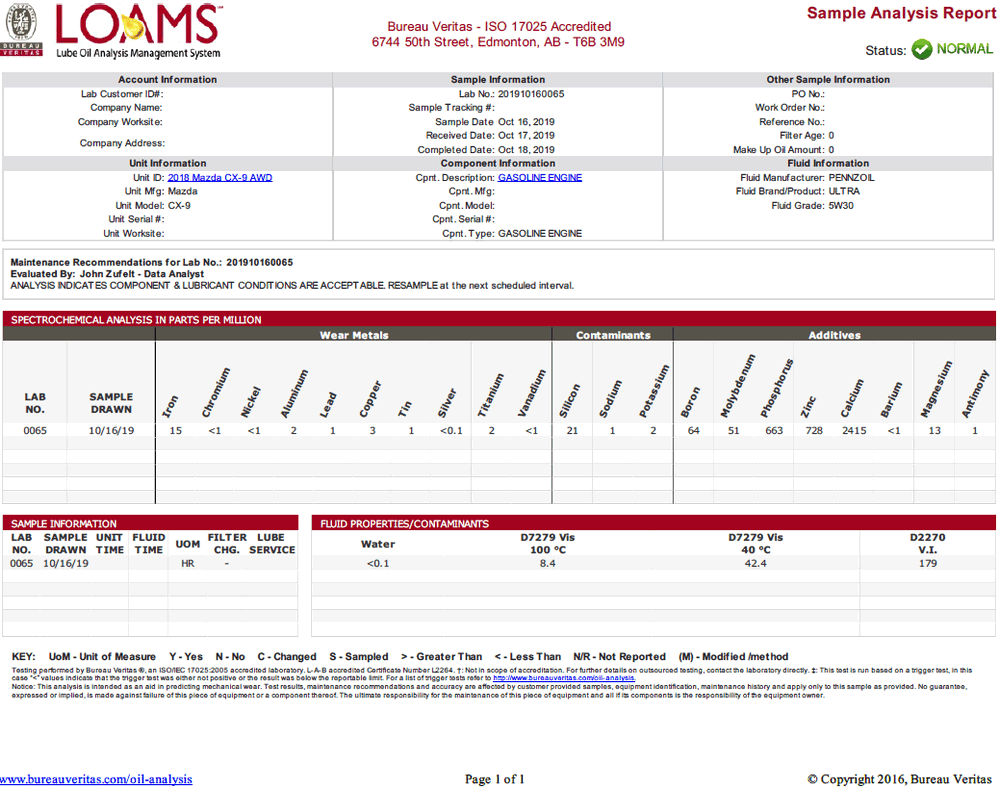Select the Zinc value 728

814,431
